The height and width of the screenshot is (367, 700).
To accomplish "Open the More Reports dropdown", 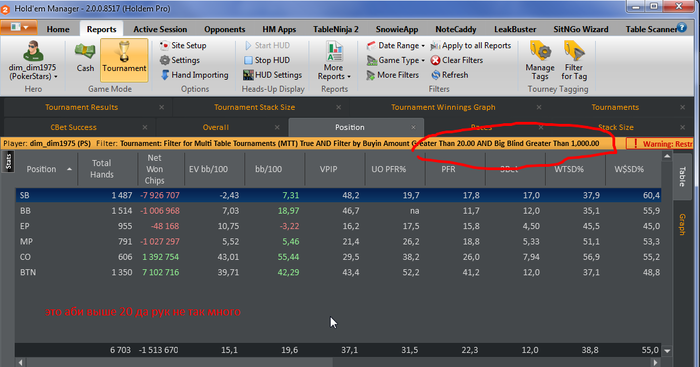I will [x=334, y=61].
